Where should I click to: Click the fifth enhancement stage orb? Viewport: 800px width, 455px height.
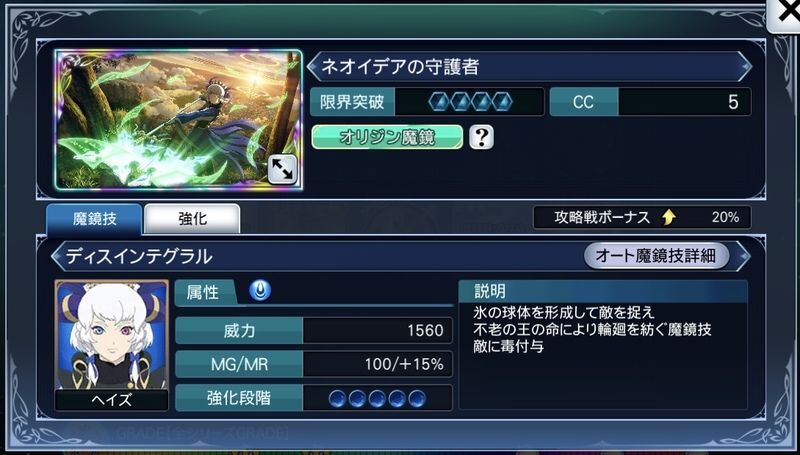click(x=417, y=398)
